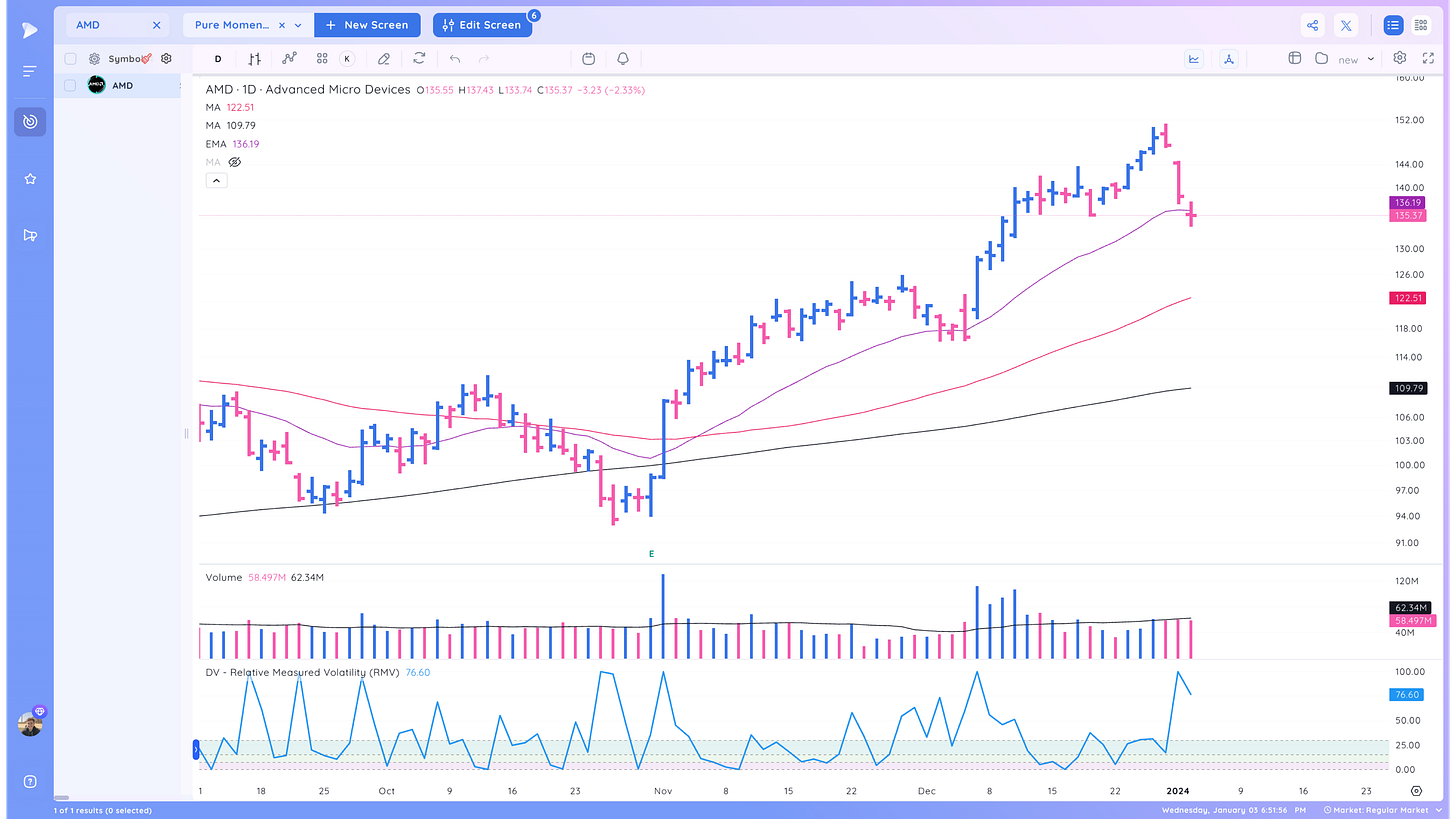Open the user profile avatar
Image resolution: width=1456 pixels, height=819 pixels.
[x=30, y=724]
